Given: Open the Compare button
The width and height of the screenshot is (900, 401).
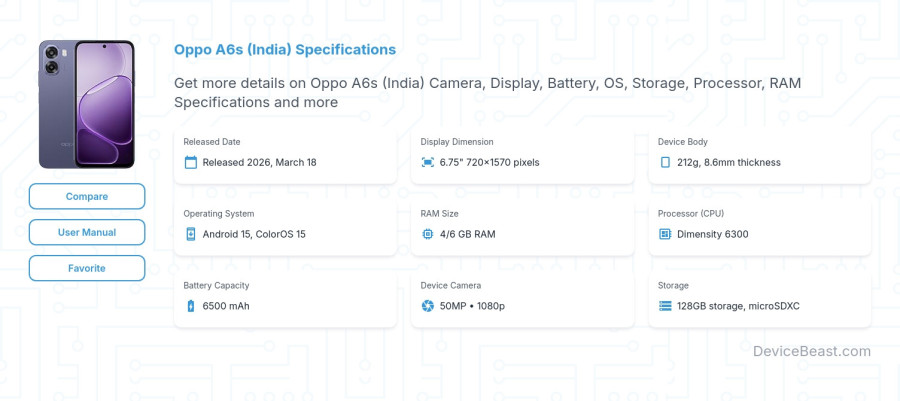Looking at the screenshot, I should click(x=87, y=196).
